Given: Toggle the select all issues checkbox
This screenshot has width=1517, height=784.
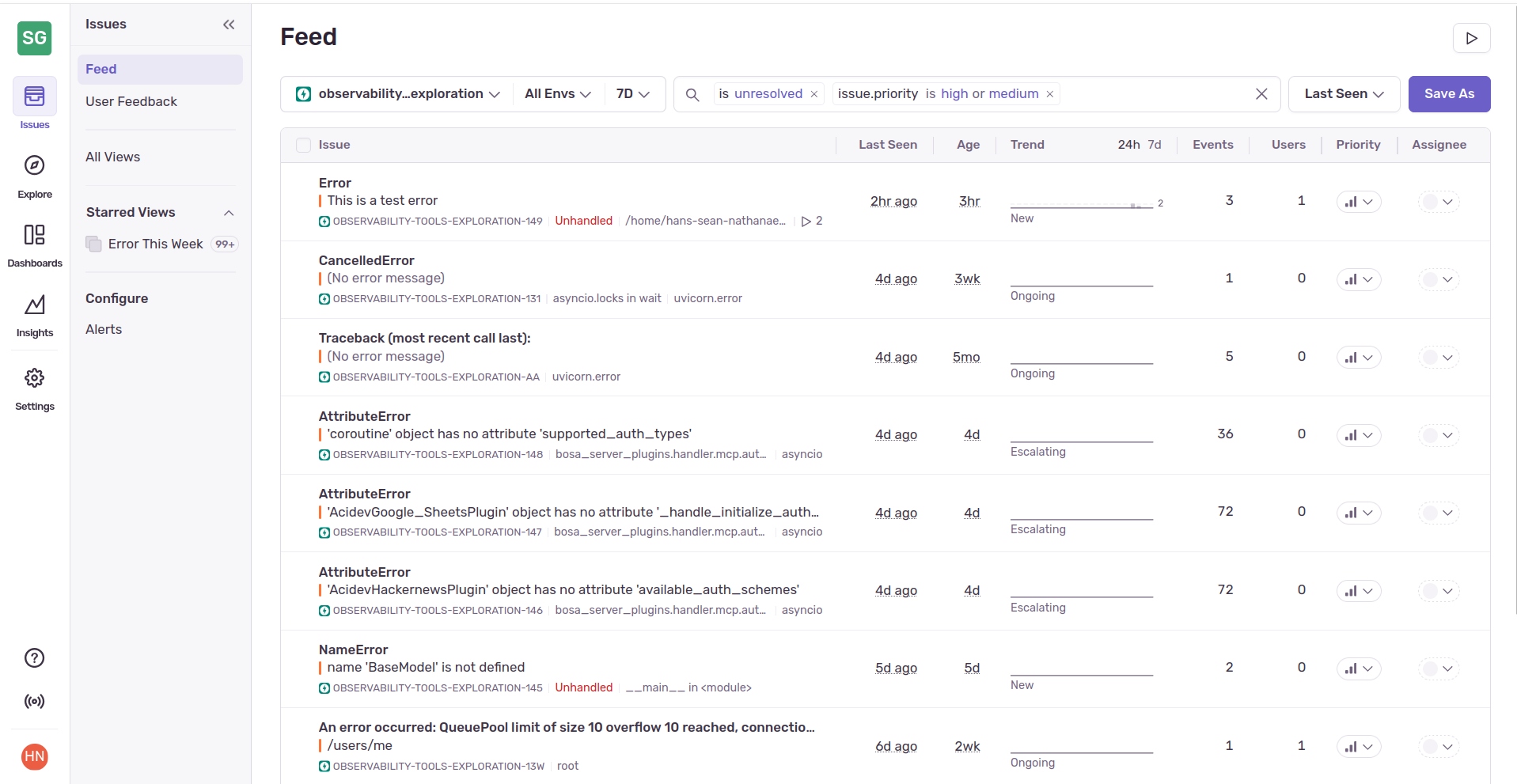Looking at the screenshot, I should 303,145.
